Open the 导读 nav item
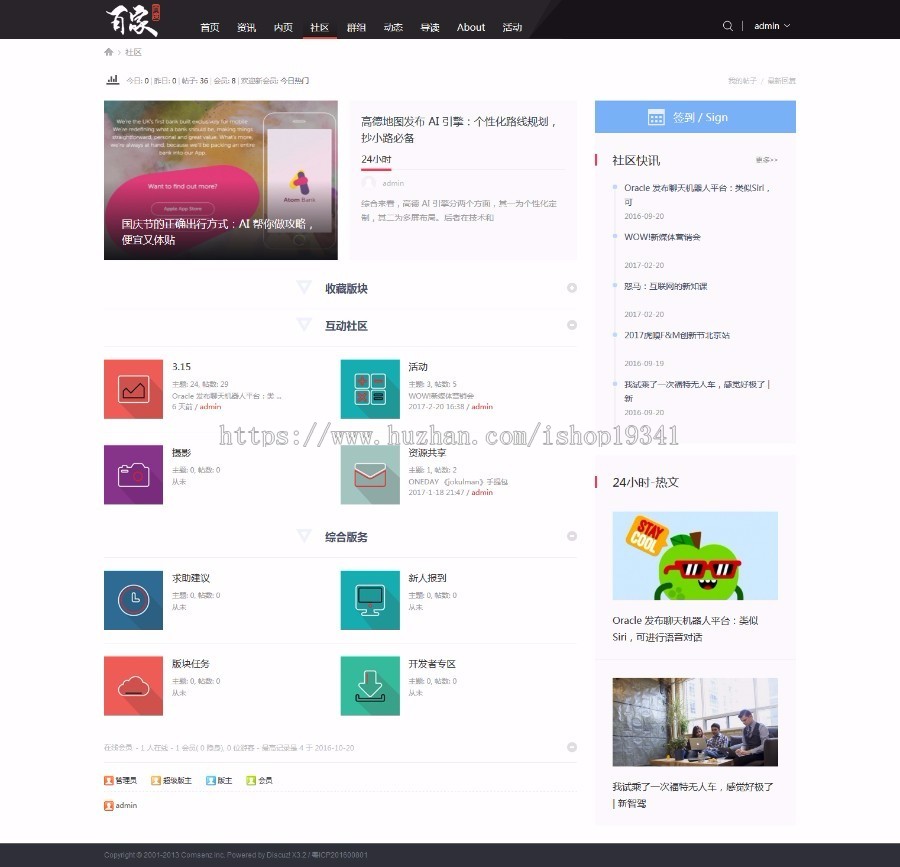Screen dimensions: 900x867 [x=430, y=27]
